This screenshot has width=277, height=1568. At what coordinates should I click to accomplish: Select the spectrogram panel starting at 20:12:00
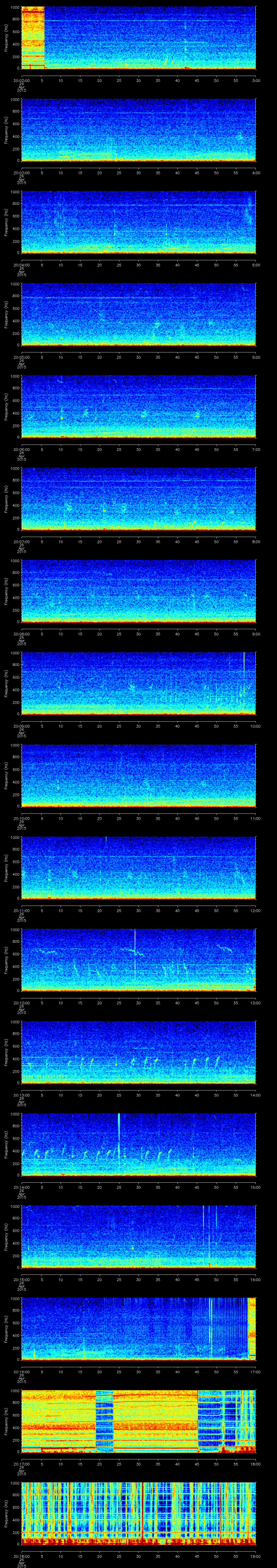tap(139, 960)
